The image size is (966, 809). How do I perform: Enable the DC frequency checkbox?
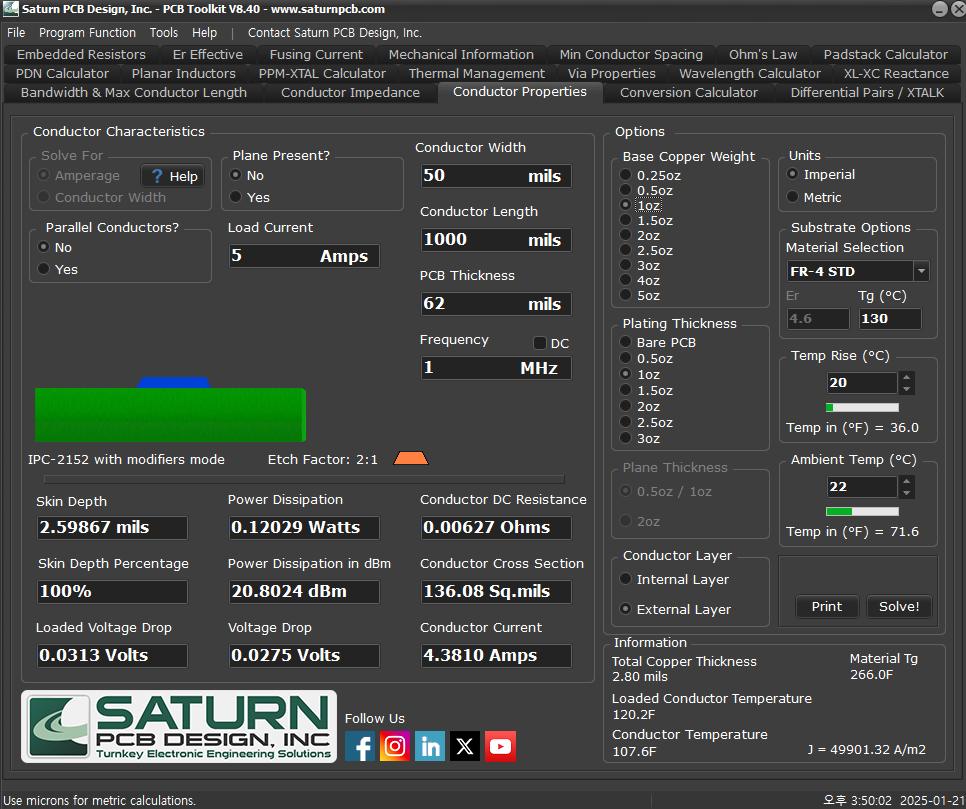pos(540,343)
